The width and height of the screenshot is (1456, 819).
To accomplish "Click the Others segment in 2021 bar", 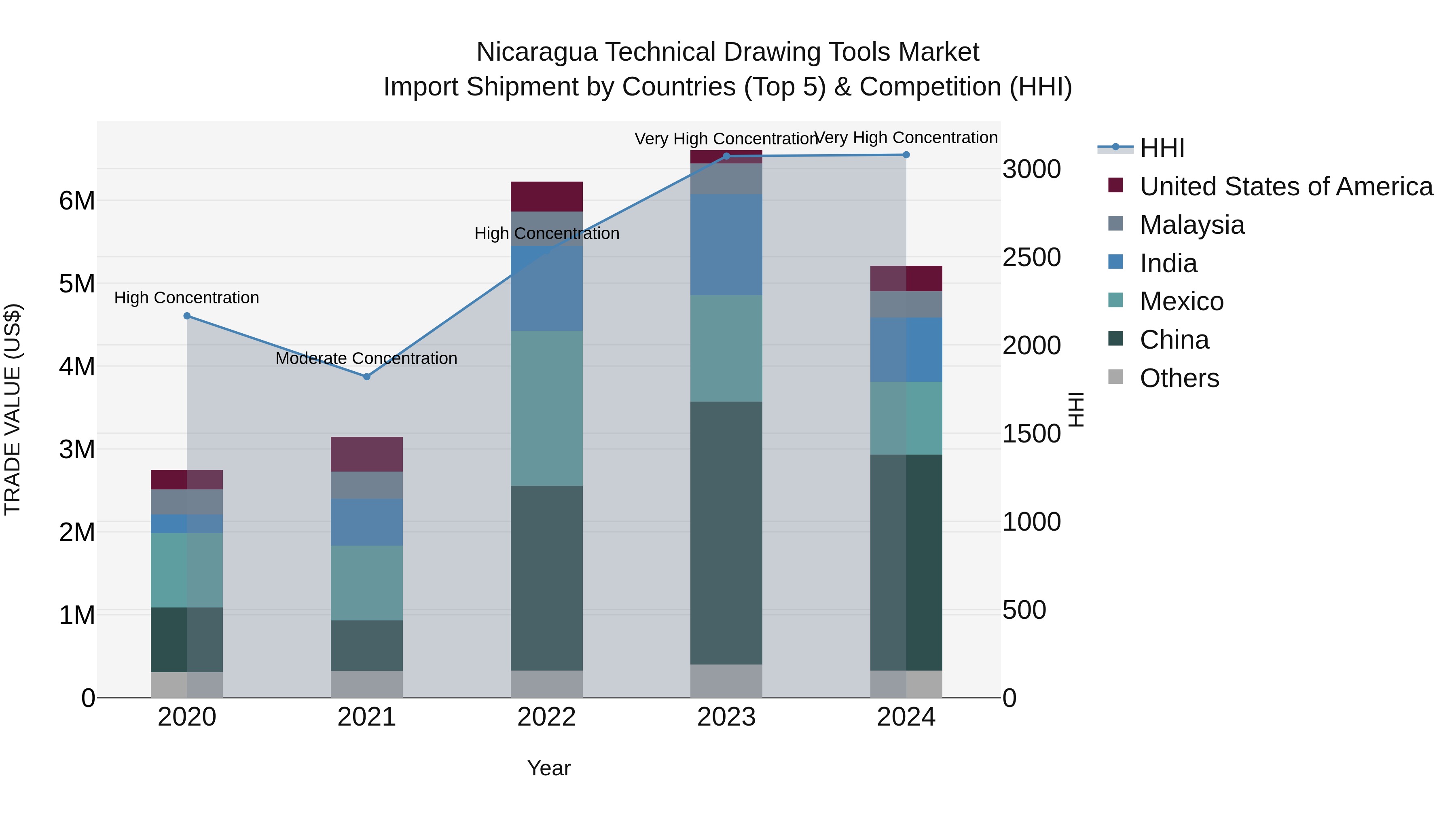I will 367,684.
